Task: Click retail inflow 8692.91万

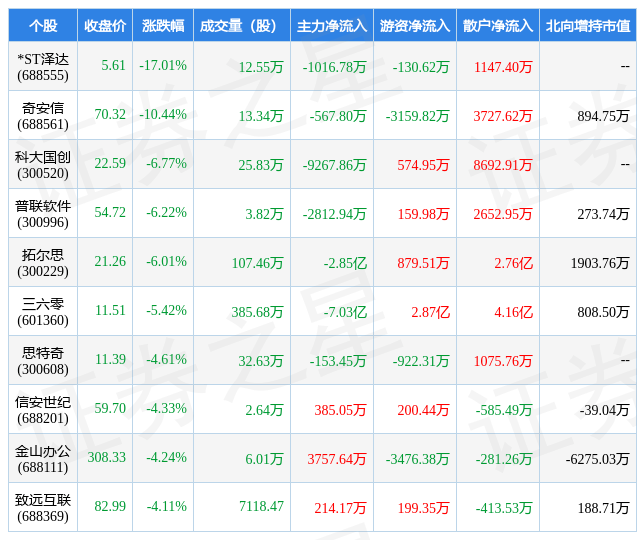Action: (x=503, y=165)
